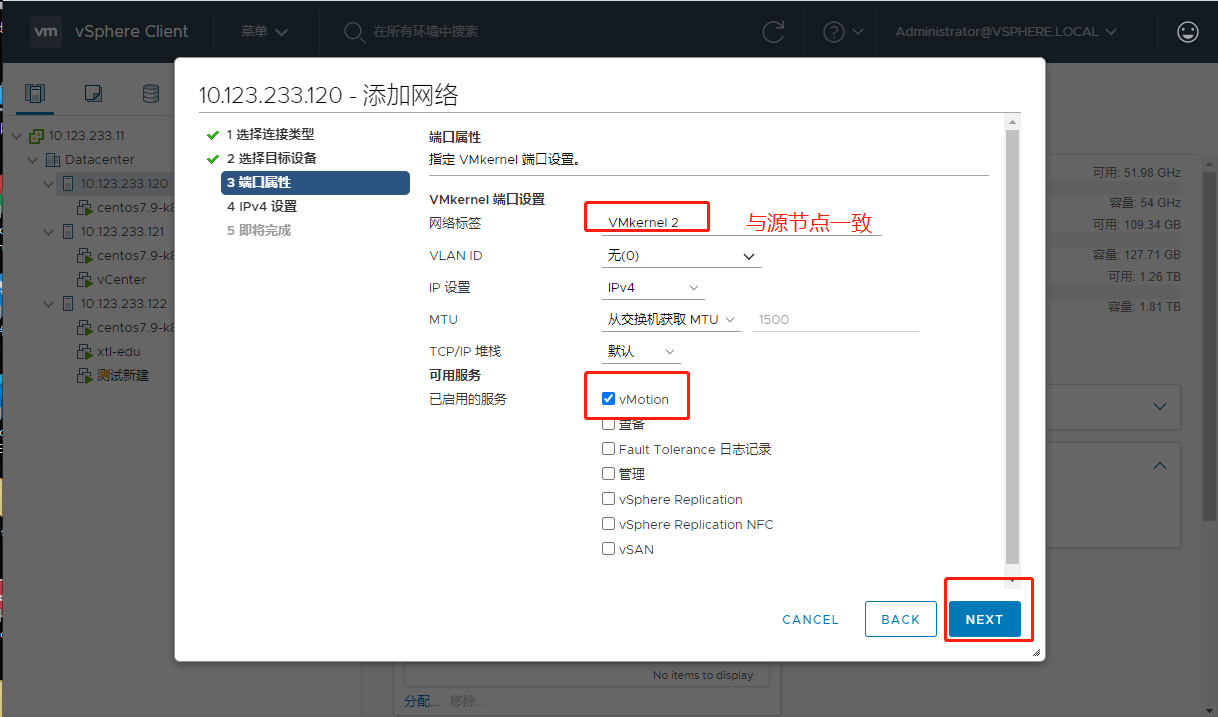Open the 菜单 menu dropdown
The width and height of the screenshot is (1218, 717).
264,32
